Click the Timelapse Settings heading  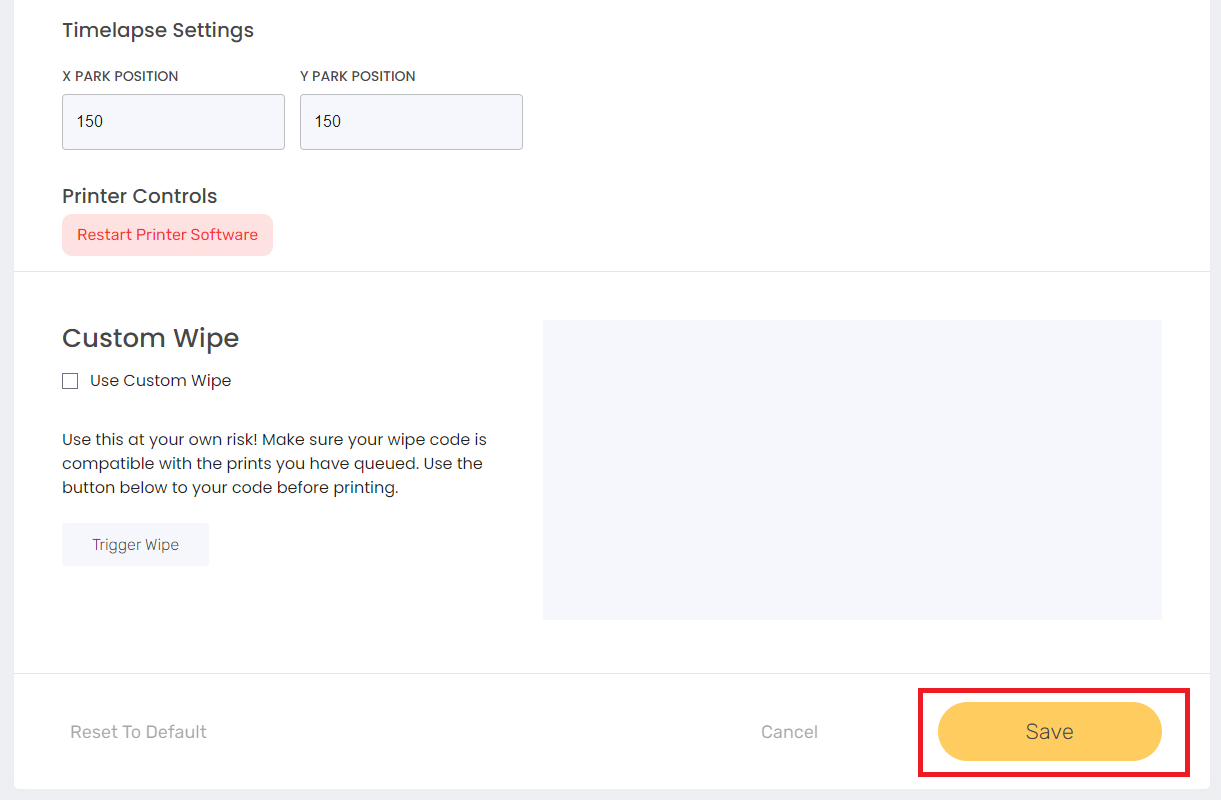(157, 30)
